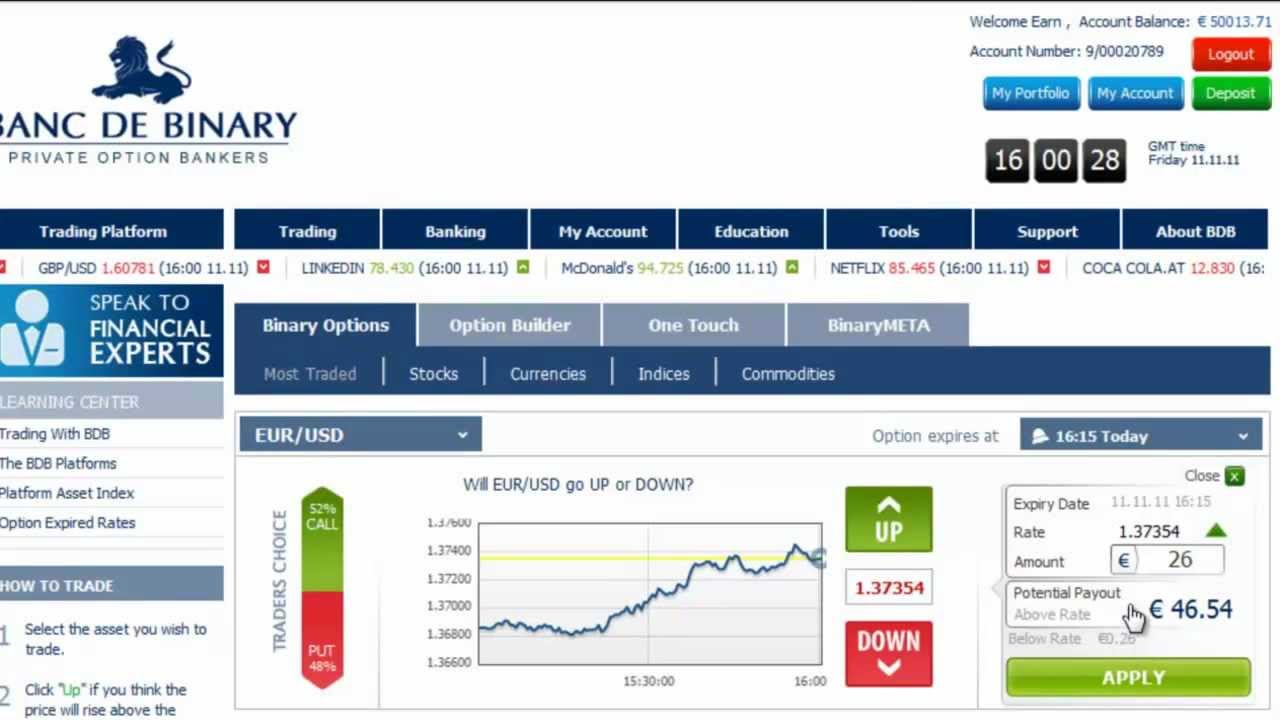Click LINKEDIN 78.430 ticker entry

[x=406, y=268]
